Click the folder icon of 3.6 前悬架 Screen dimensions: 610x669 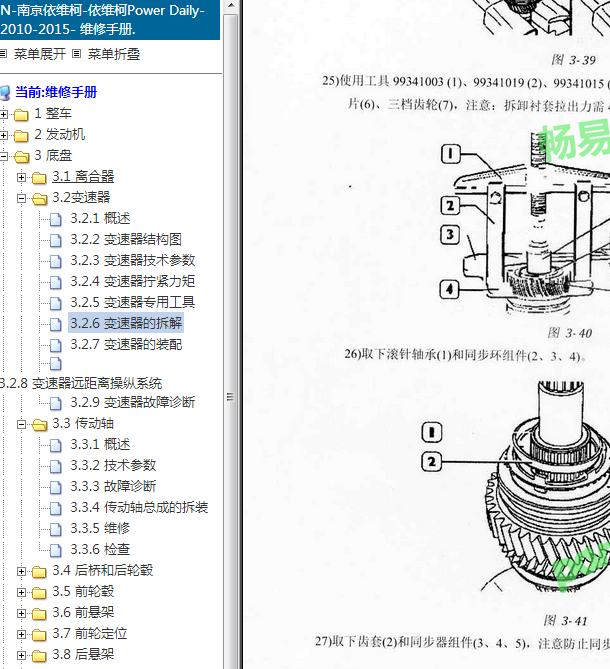click(x=39, y=614)
